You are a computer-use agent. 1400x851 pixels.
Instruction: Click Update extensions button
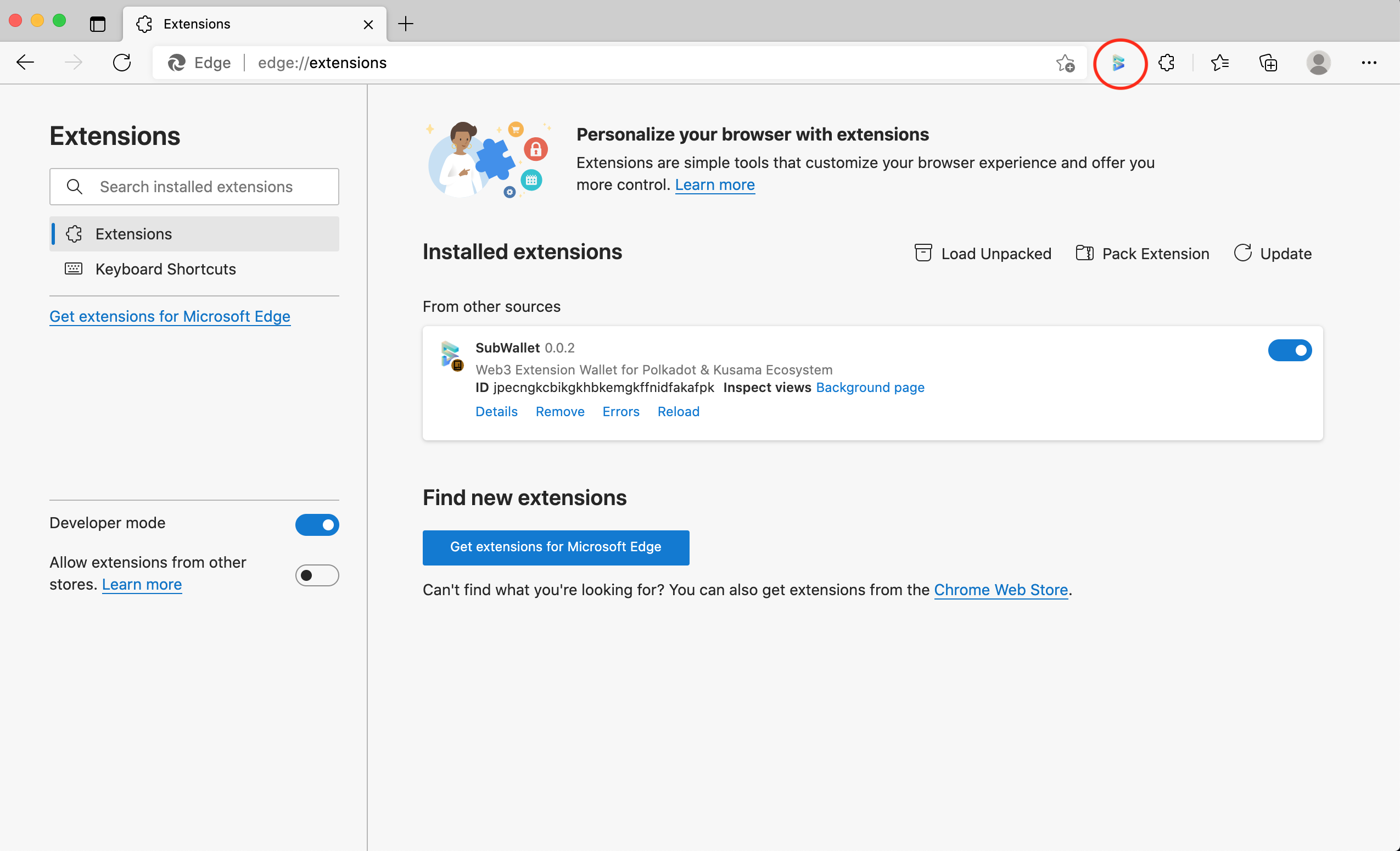pyautogui.click(x=1272, y=253)
